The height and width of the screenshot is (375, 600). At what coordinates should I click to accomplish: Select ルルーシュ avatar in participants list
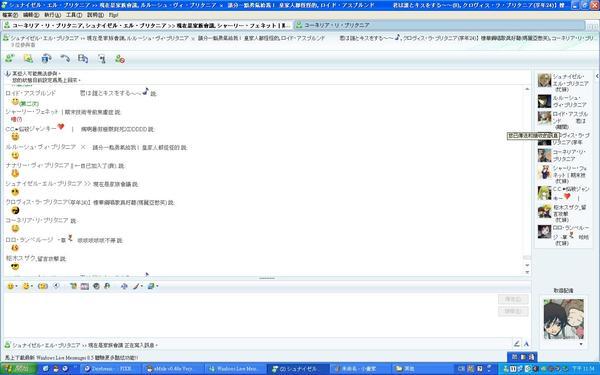point(544,101)
